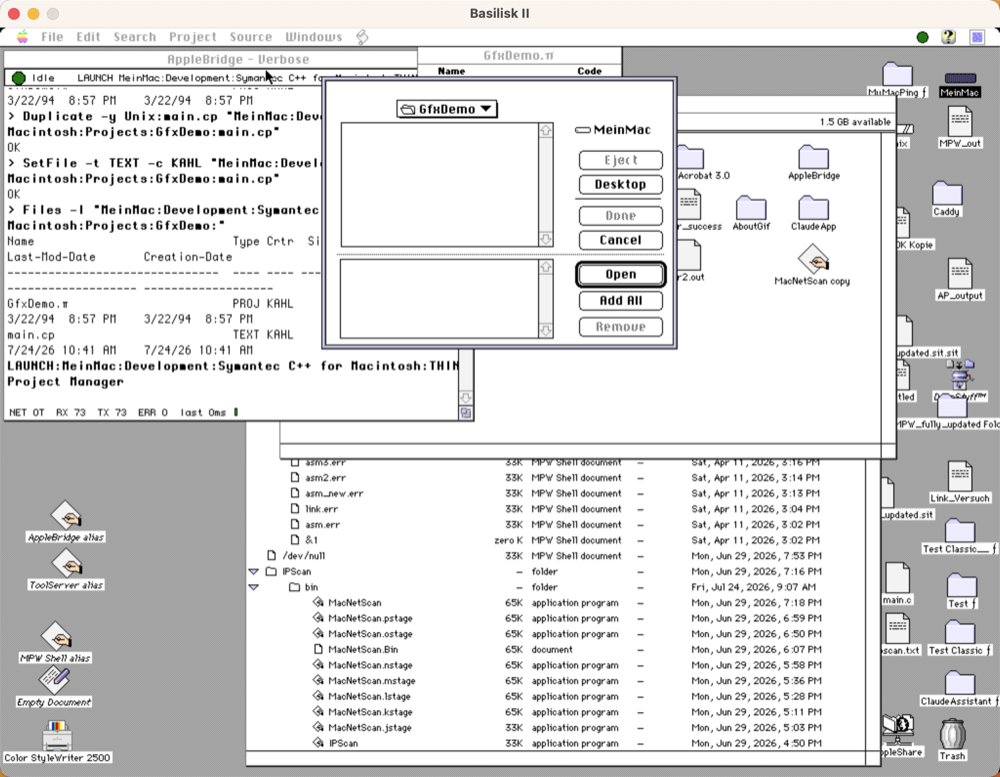Screen dimensions: 1000x777
Task: Select the MacNetScan.kstage row text
Action: [371, 712]
